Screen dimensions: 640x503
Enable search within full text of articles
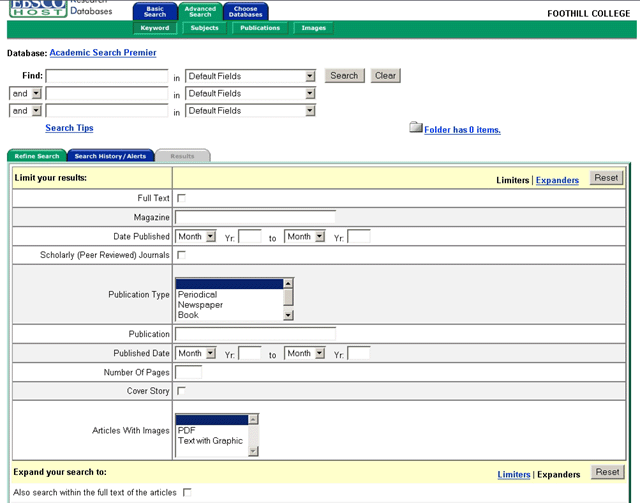(187, 493)
